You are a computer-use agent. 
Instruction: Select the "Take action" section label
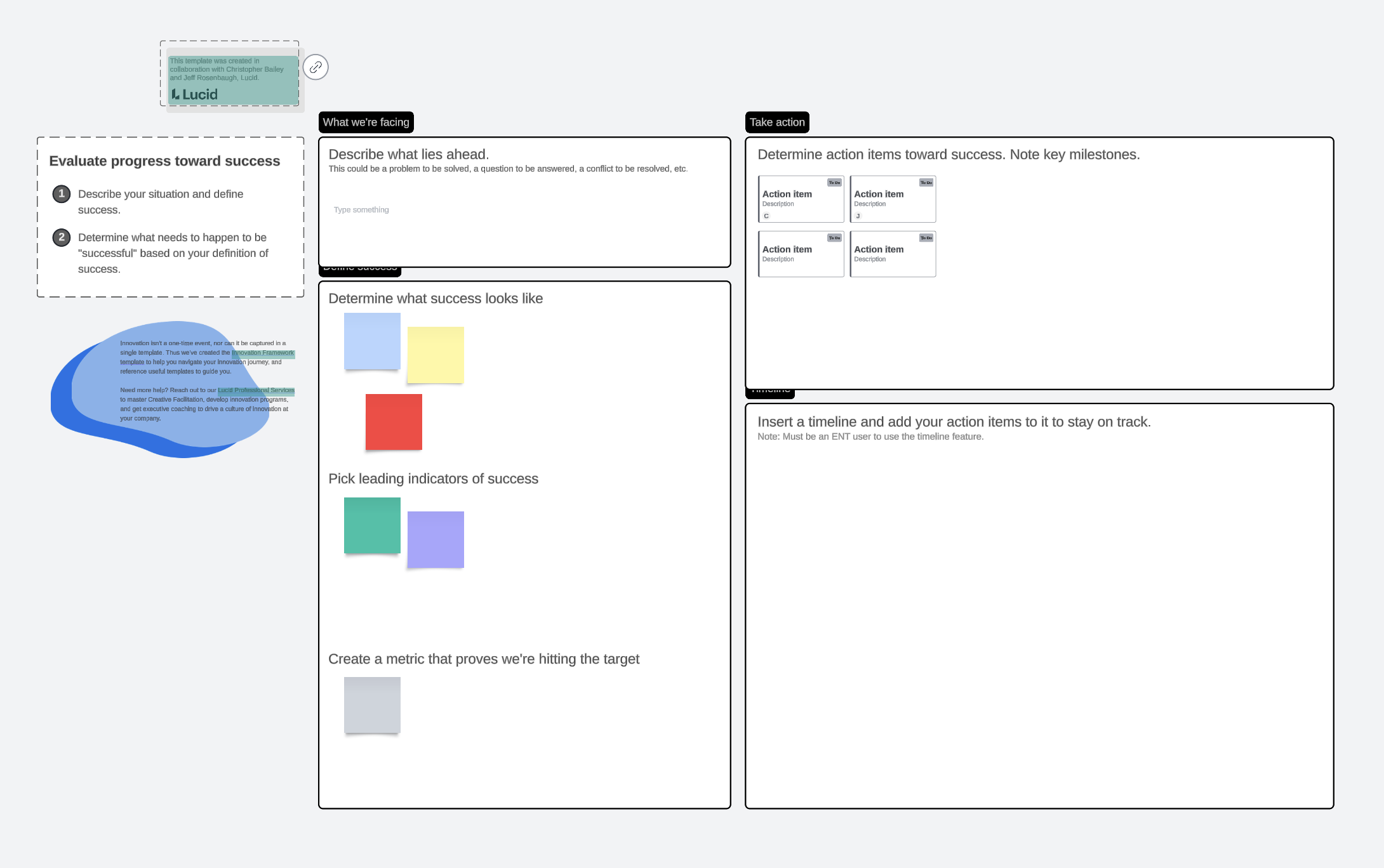coord(776,122)
